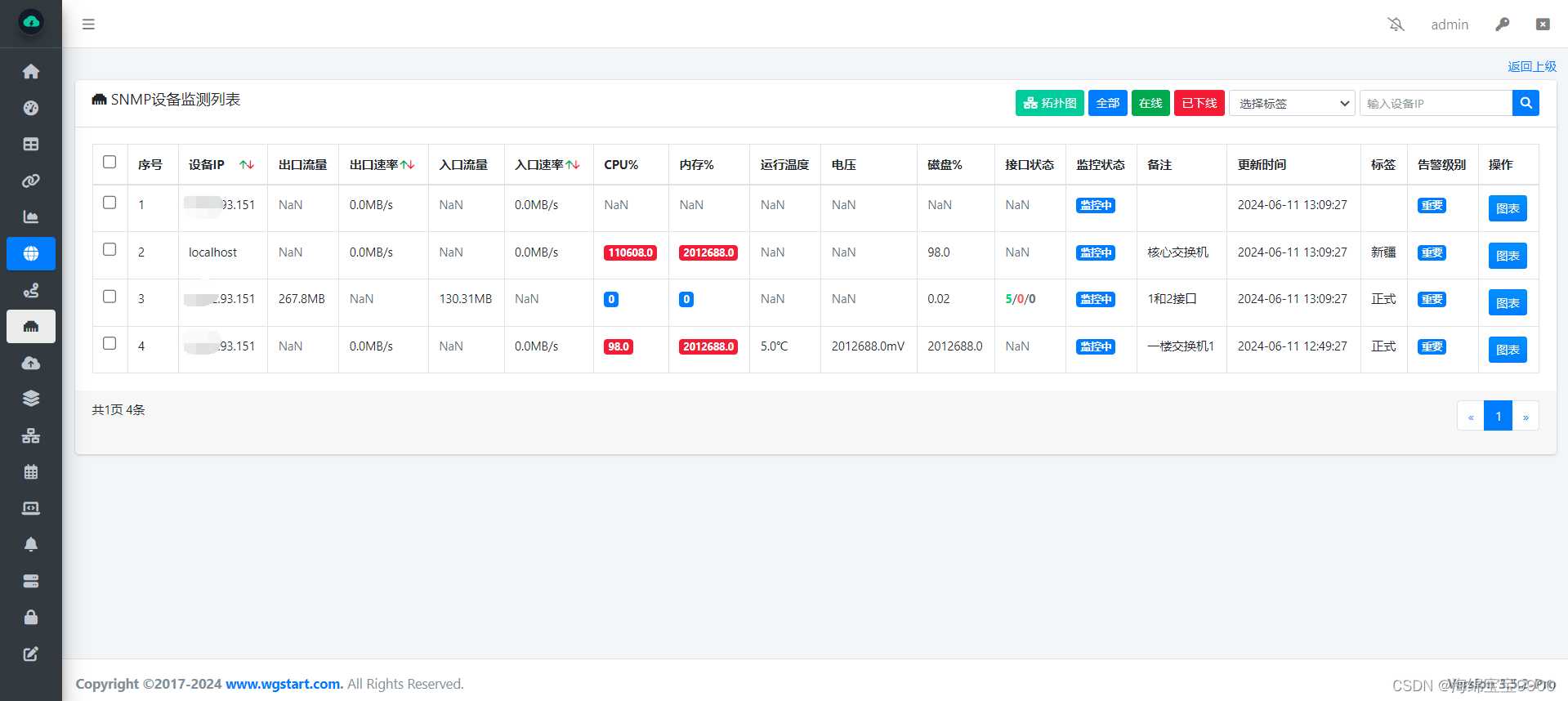Screen dimensions: 1568x701
Task: Check the checkbox for row 4
Action: pos(109,343)
